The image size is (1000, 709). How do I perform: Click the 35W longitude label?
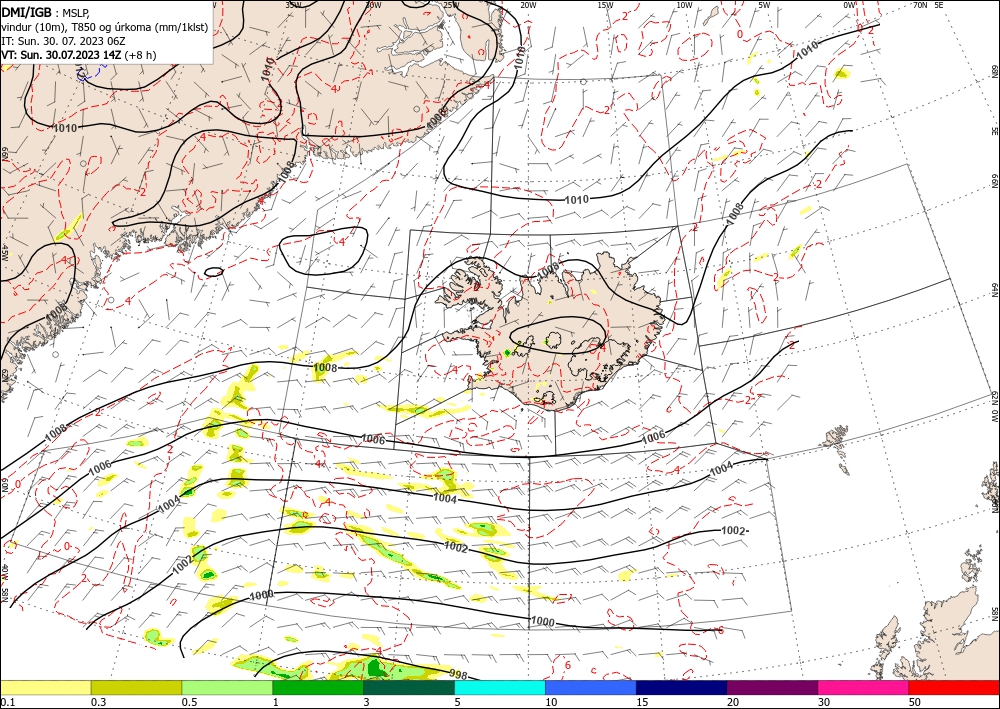293,5
